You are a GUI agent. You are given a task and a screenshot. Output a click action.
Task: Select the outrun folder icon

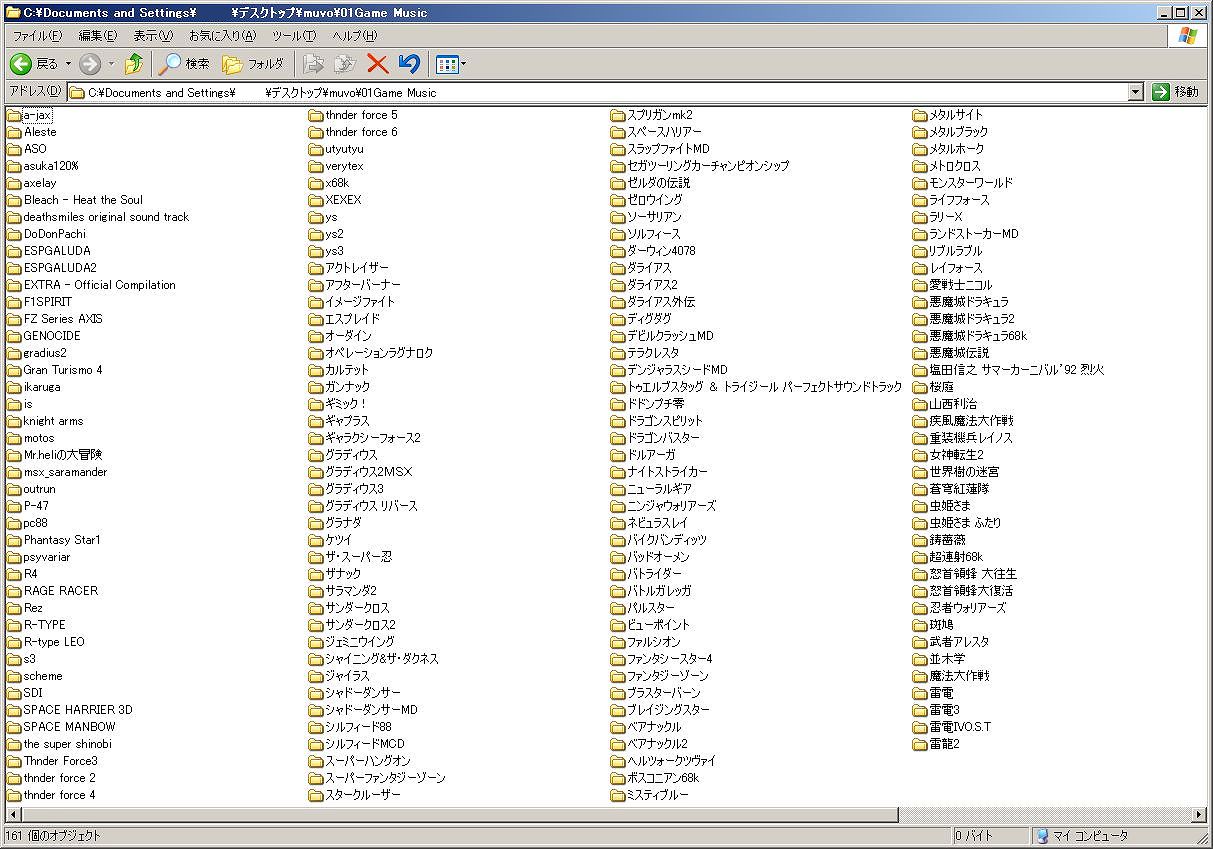click(13, 489)
